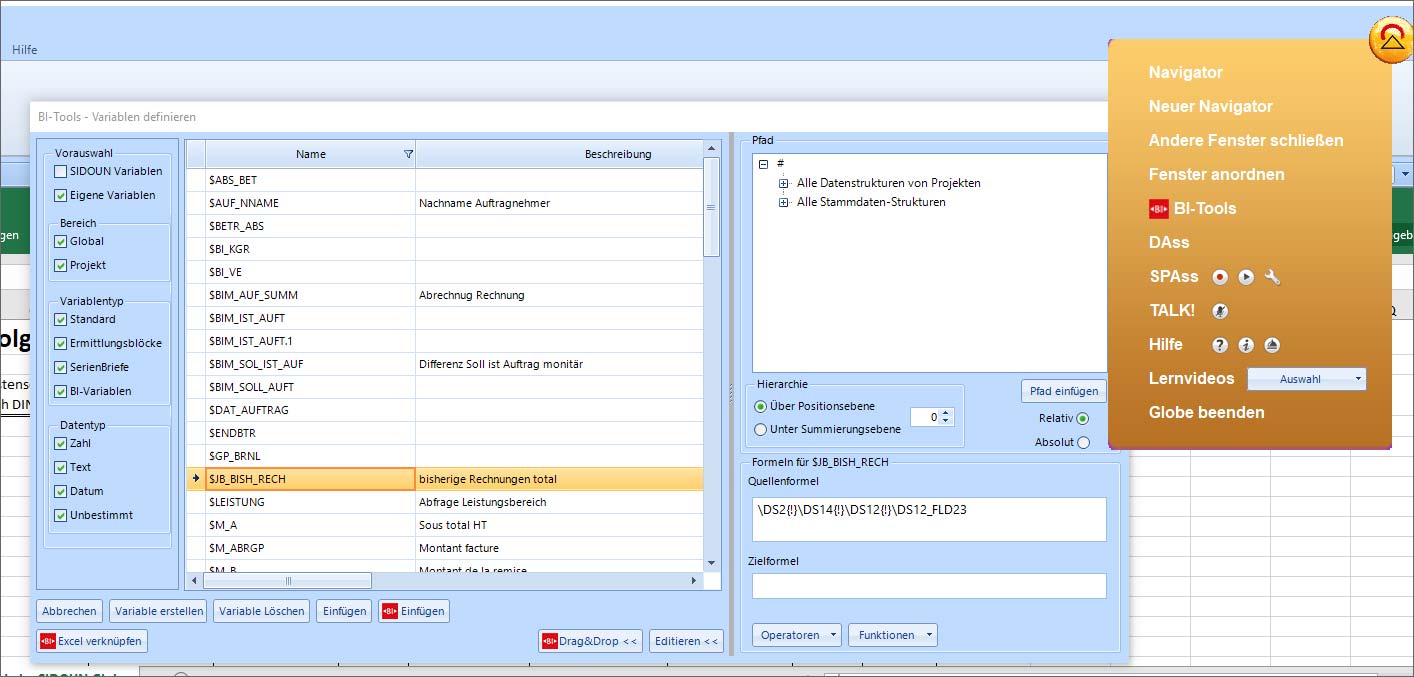Open the Hilfe menu

tap(25, 49)
